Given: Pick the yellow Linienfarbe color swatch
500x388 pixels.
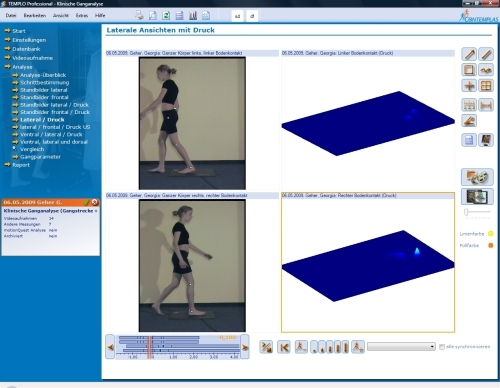Looking at the screenshot, I should 491,234.
